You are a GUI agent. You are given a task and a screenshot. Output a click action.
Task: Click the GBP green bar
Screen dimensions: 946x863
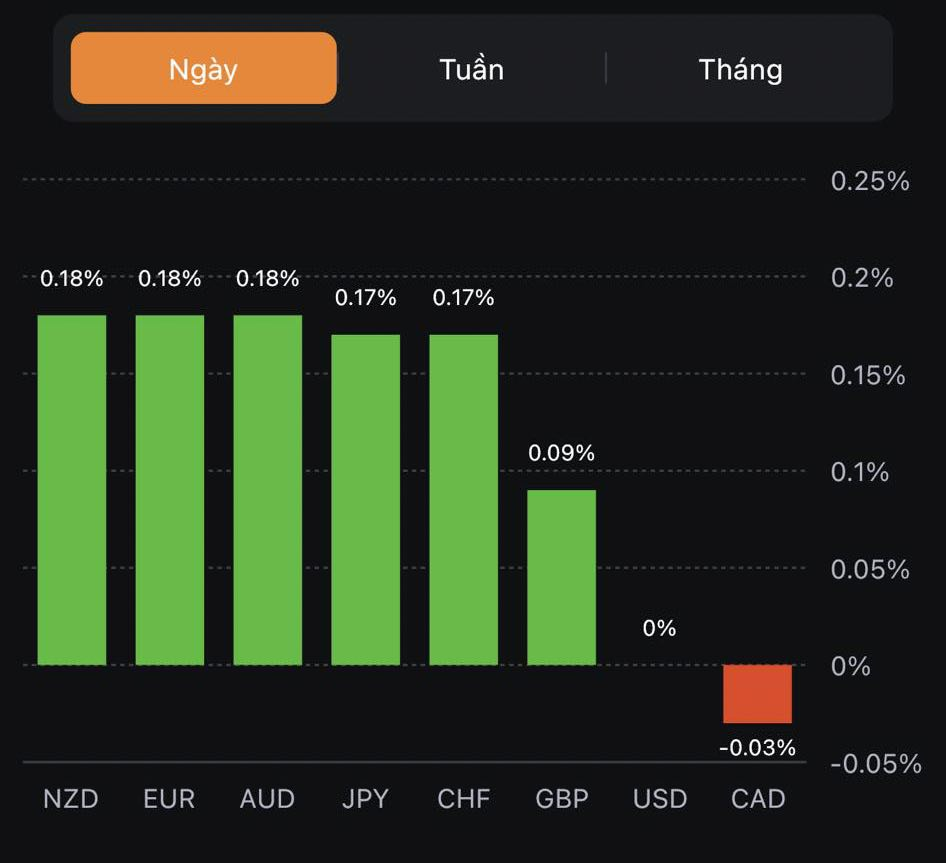pyautogui.click(x=562, y=577)
